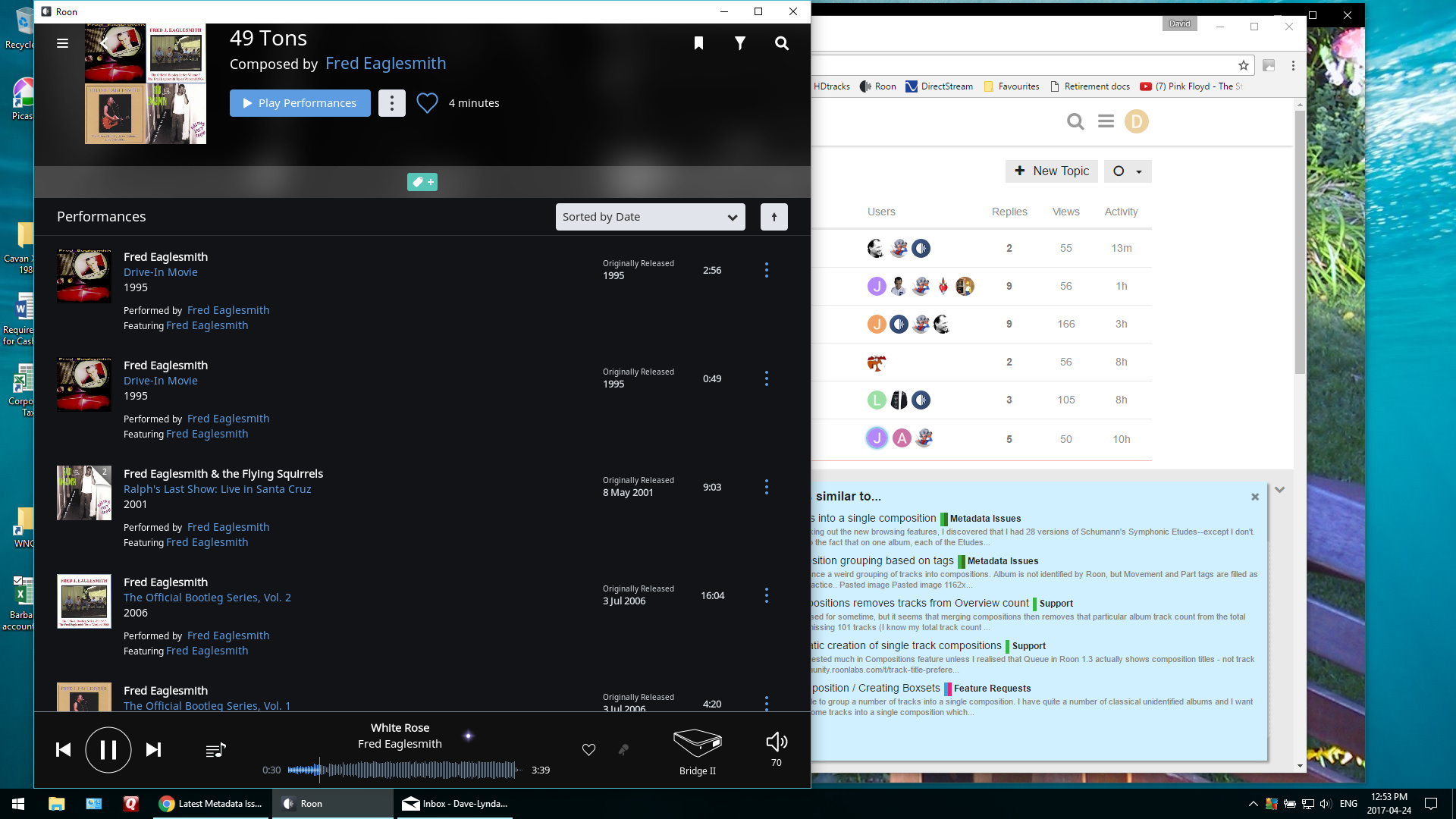Image resolution: width=1456 pixels, height=819 pixels.
Task: Open album Ralph's Last Show: Live in Santa Cruz
Action: pyautogui.click(x=218, y=489)
